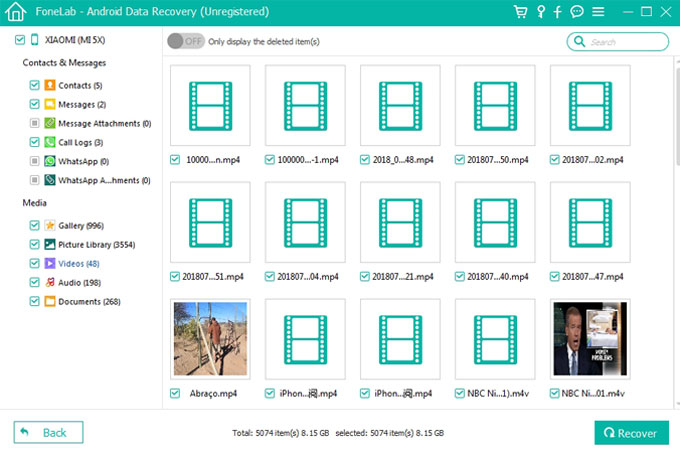Click the WhatsApp category icon

coord(50,161)
